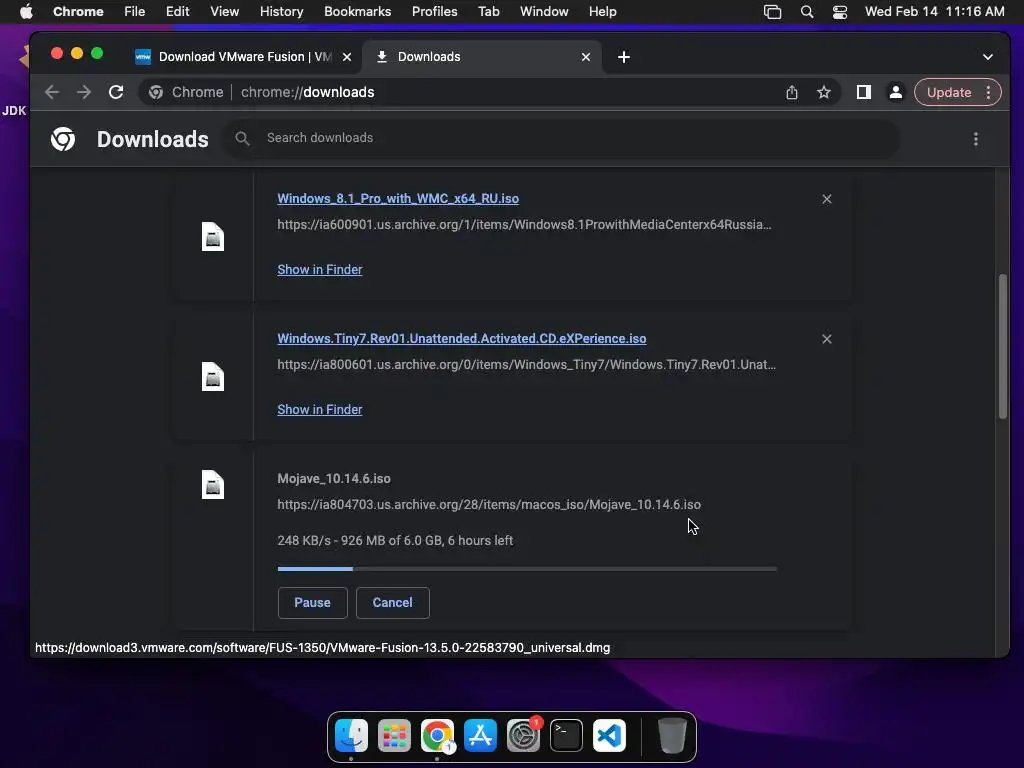
Task: Open Finder from the Dock
Action: pyautogui.click(x=351, y=736)
